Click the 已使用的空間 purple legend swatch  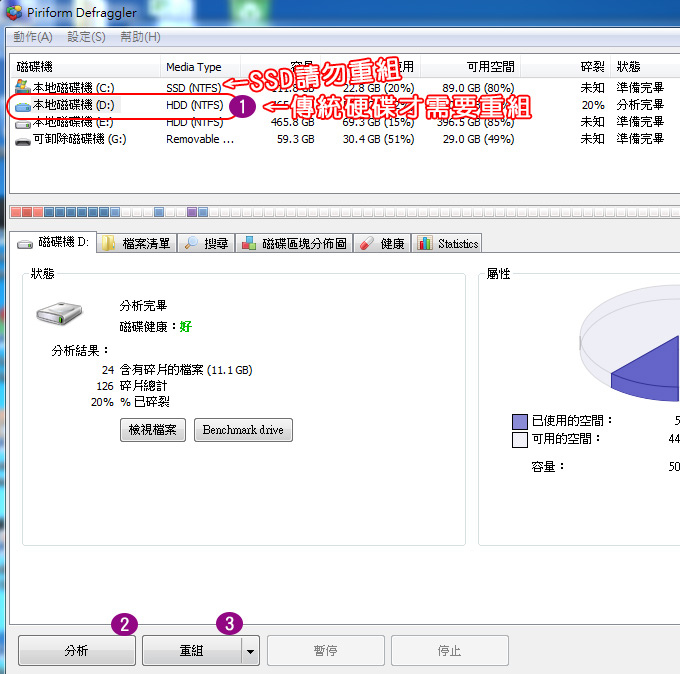pos(520,421)
